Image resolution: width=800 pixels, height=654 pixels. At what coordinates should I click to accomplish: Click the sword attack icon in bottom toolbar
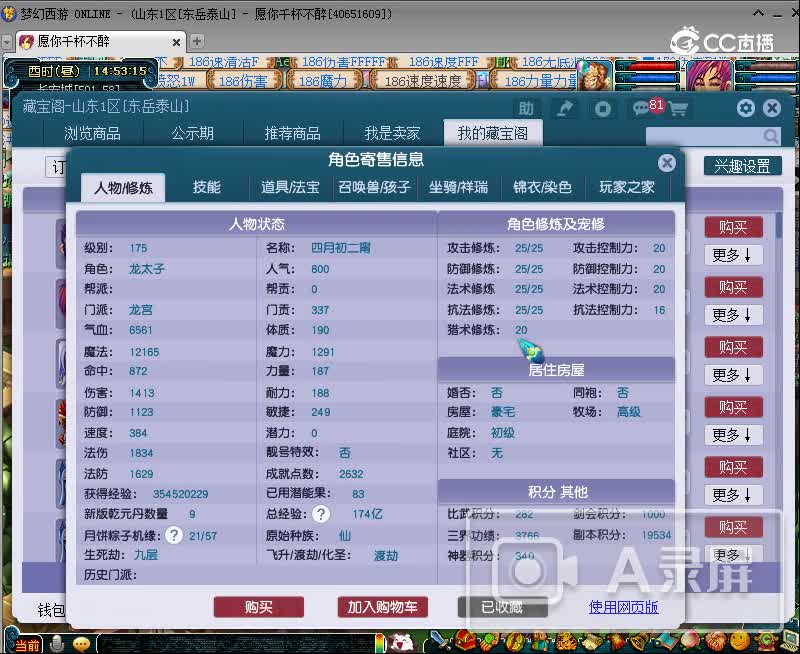(x=439, y=641)
